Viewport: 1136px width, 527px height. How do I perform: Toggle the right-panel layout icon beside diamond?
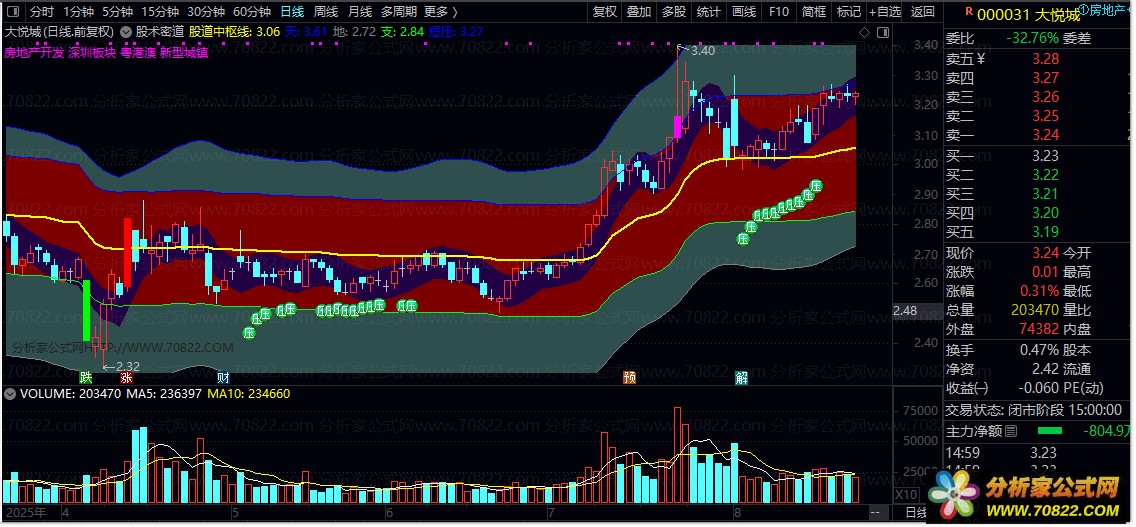point(882,33)
